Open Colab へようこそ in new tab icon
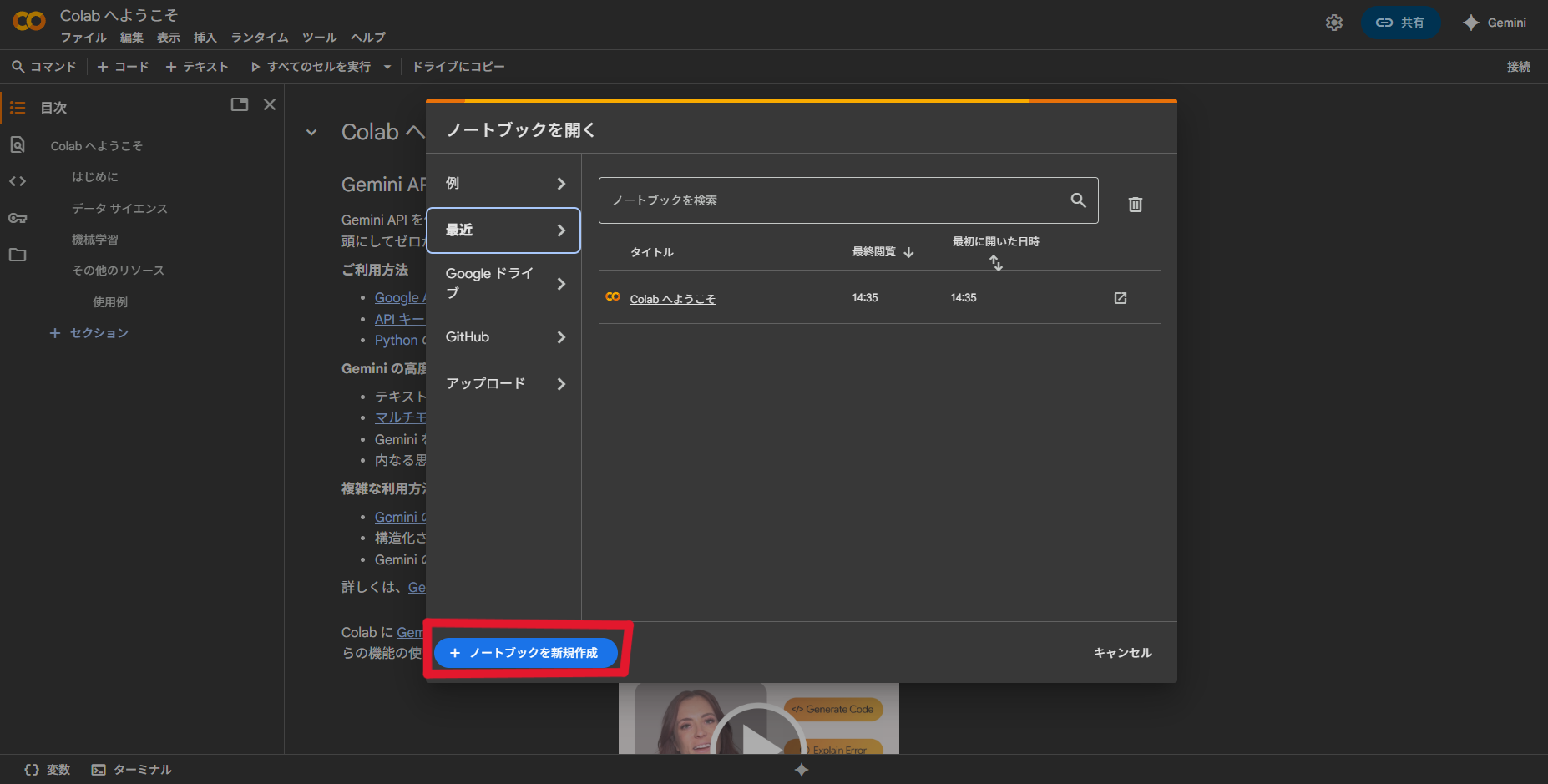The height and width of the screenshot is (784, 1548). 1120,298
